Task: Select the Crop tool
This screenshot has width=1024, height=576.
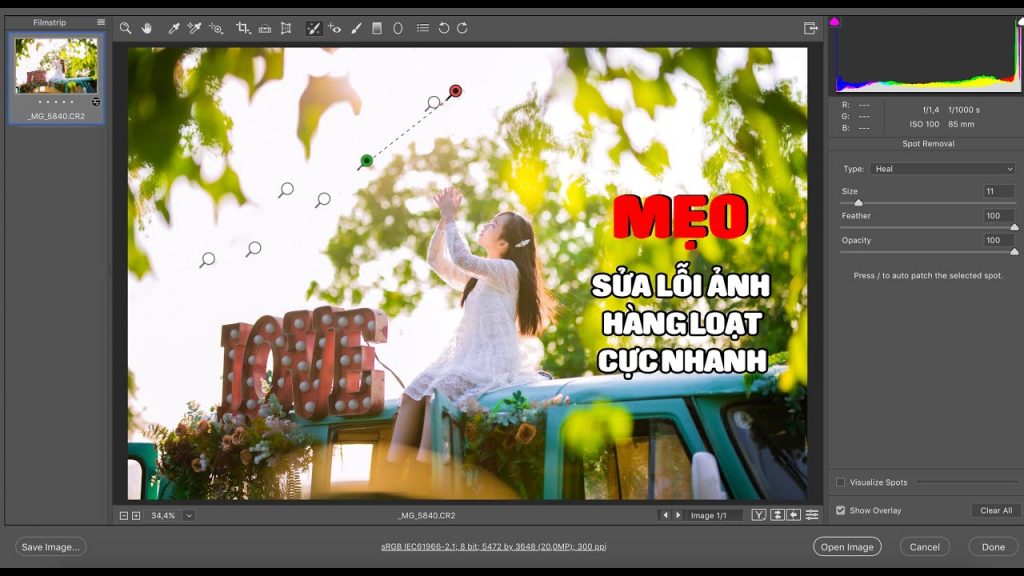Action: click(x=243, y=29)
